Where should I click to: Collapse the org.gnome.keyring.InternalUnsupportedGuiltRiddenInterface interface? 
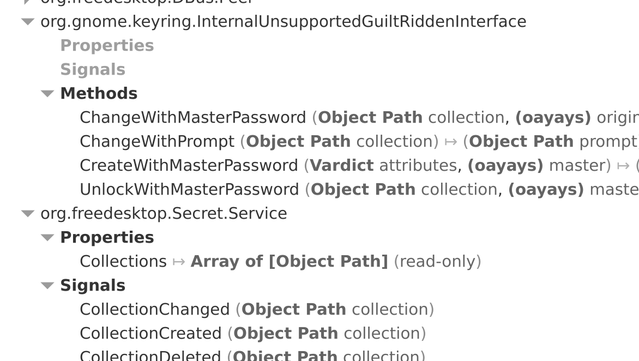tap(28, 21)
